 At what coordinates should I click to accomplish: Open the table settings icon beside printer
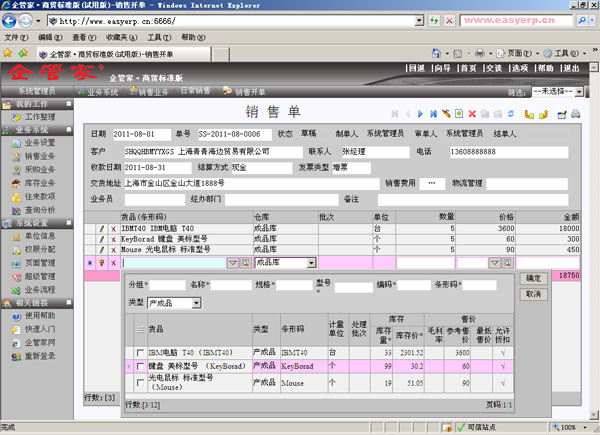point(562,114)
